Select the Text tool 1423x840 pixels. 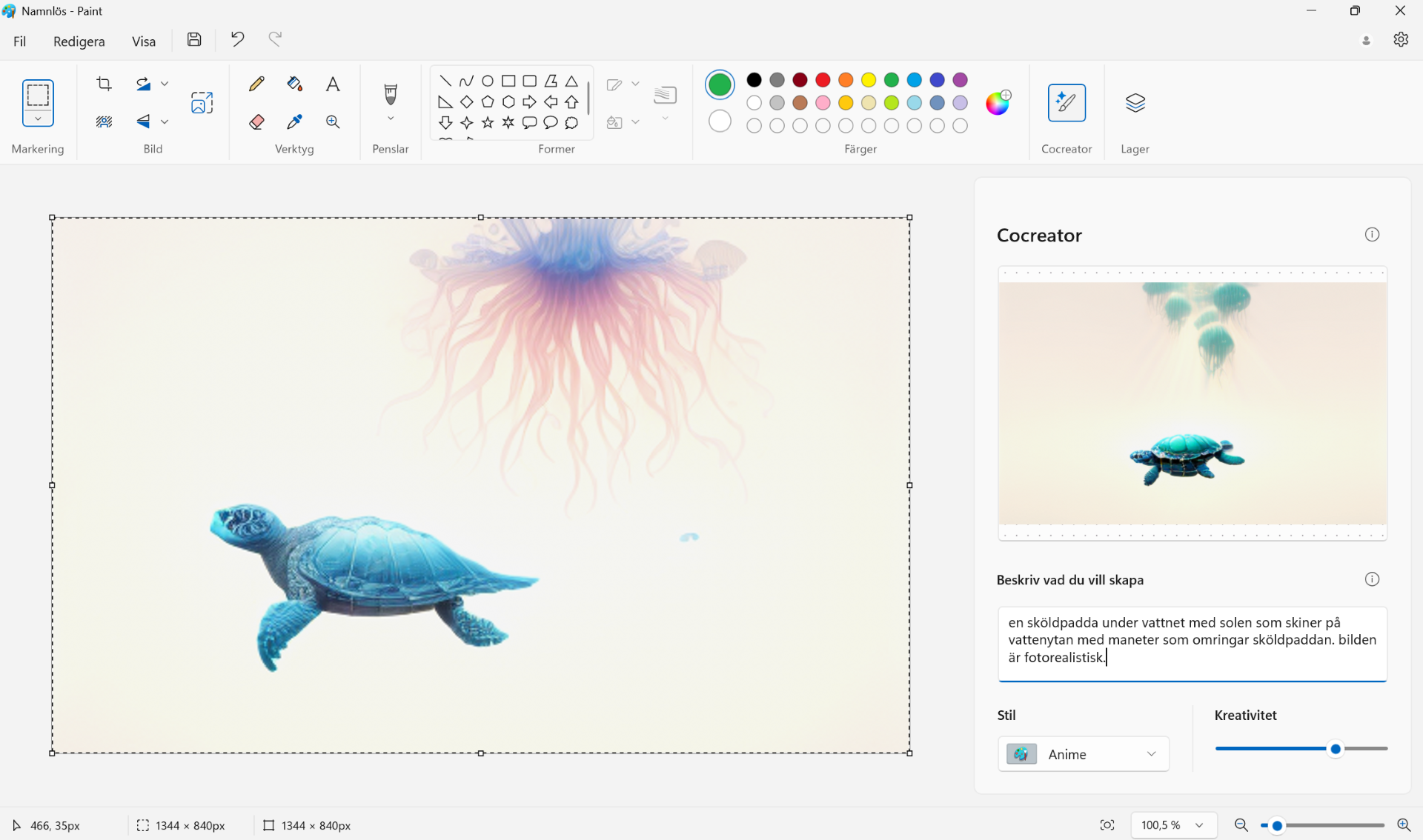click(333, 84)
